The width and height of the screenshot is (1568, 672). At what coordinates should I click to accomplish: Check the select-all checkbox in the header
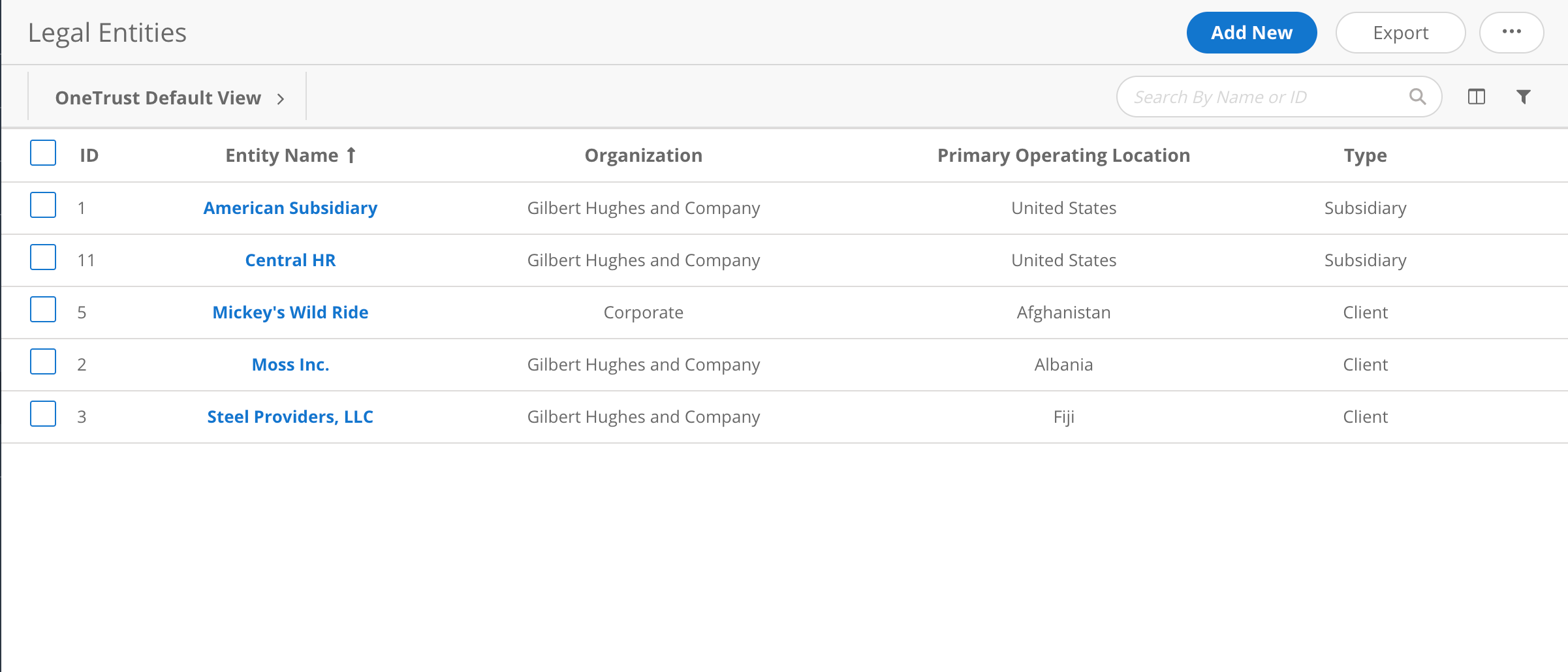pos(42,153)
